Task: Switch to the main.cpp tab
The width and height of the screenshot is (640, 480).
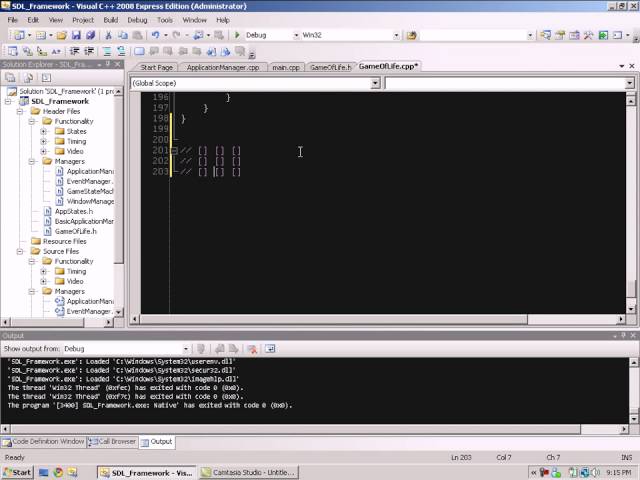Action: click(286, 67)
